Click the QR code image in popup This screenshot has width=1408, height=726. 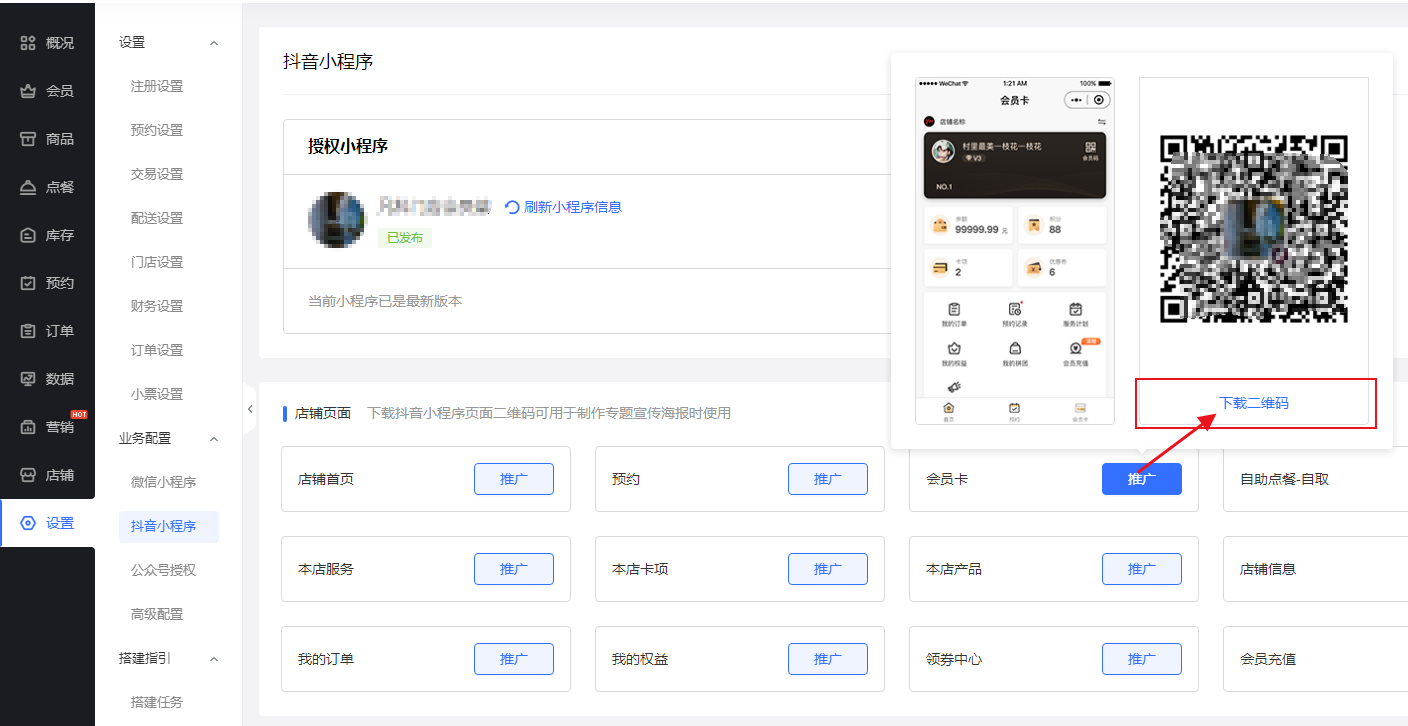1254,228
